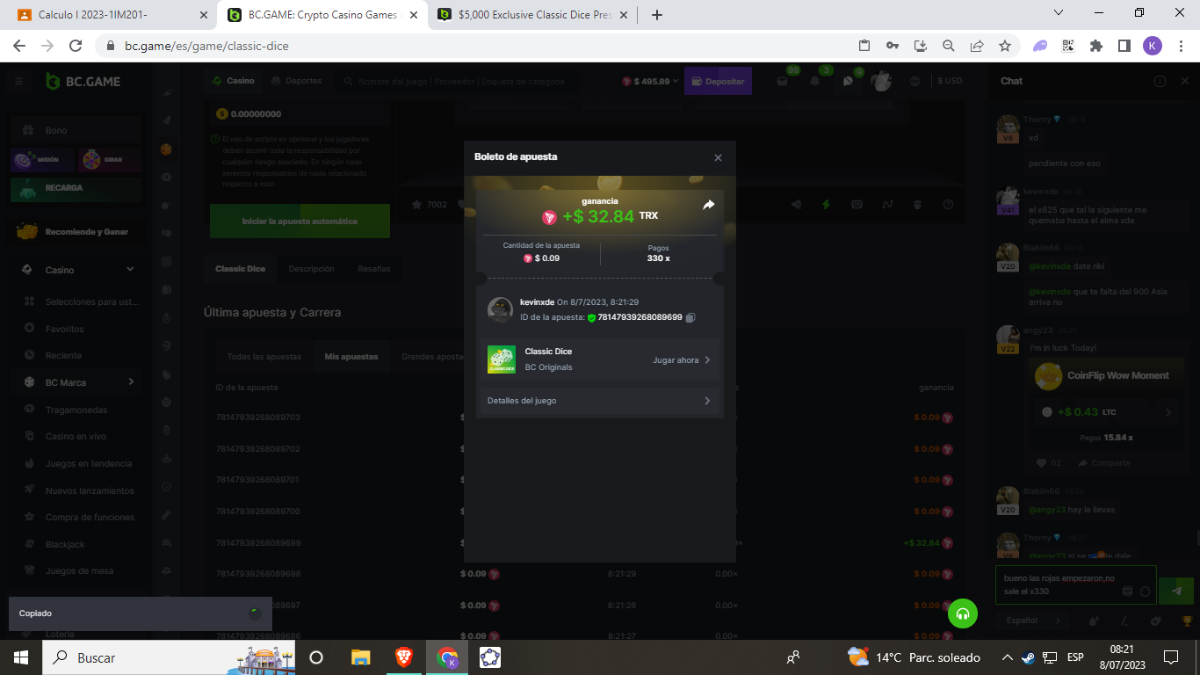Open the Español chat language selector

[x=1030, y=620]
